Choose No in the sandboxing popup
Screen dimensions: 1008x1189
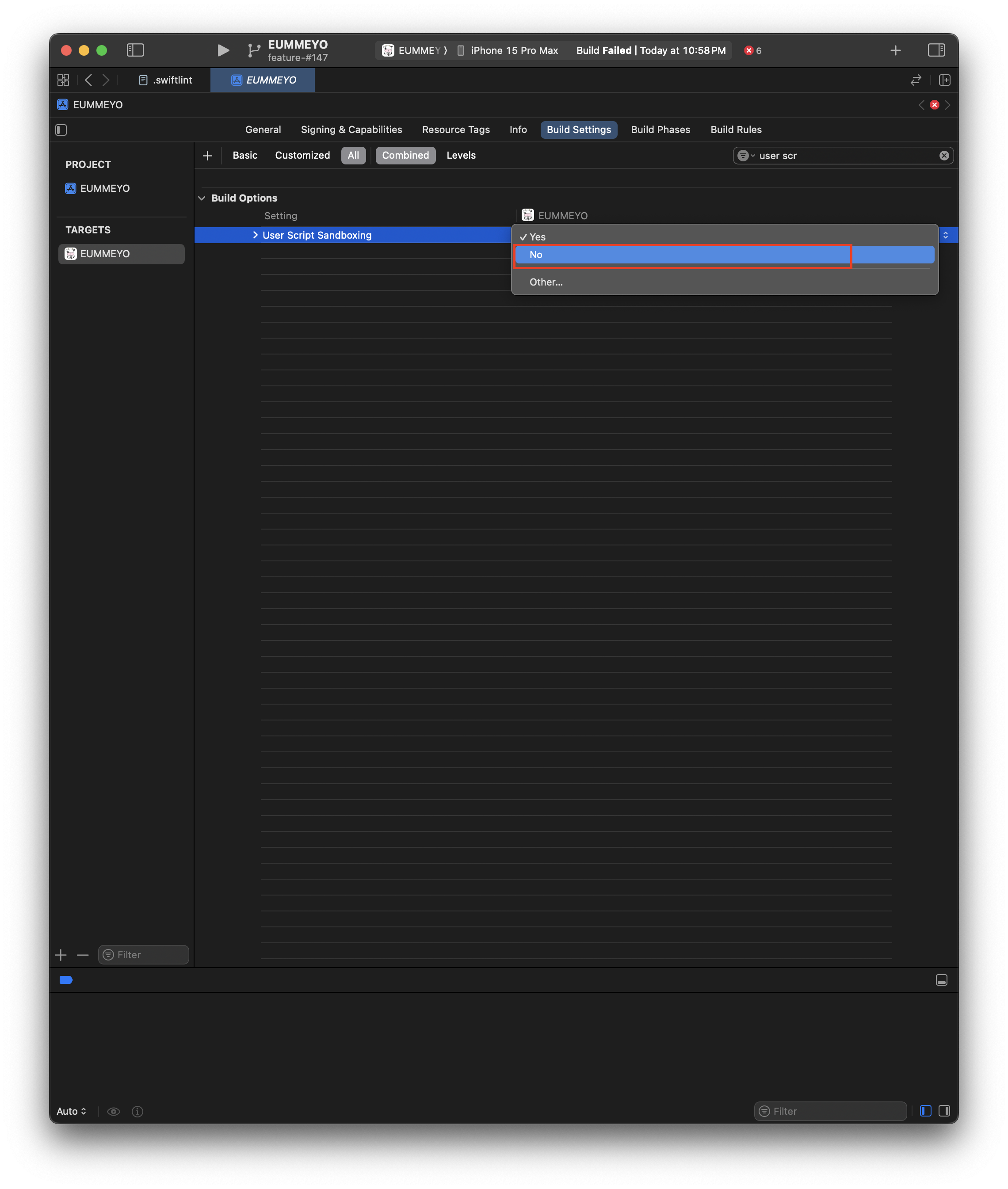tap(725, 255)
